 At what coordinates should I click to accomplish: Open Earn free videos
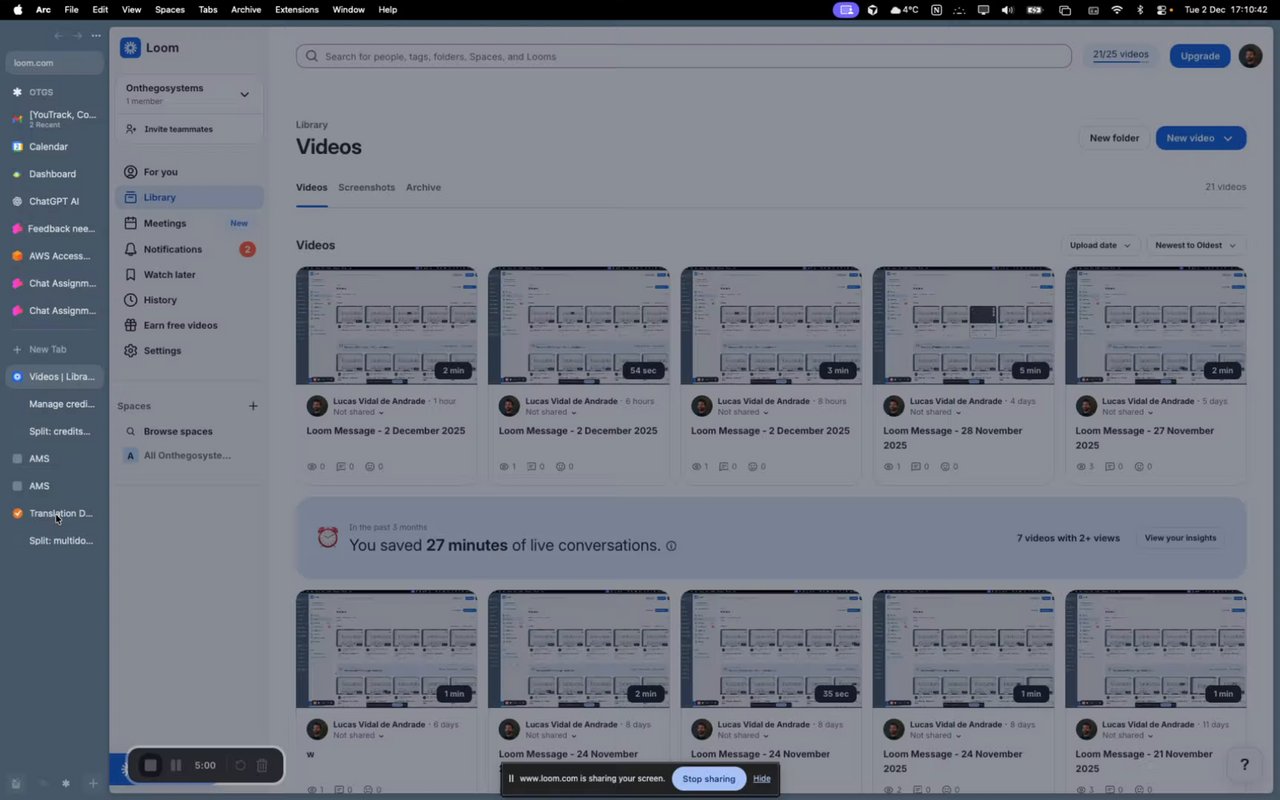tap(189, 325)
